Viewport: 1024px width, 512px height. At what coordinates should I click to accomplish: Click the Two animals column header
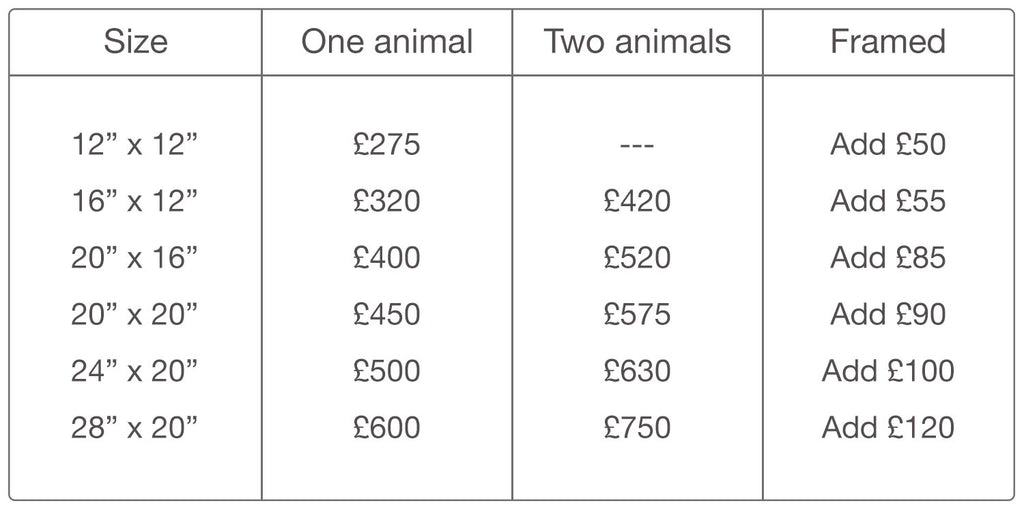tap(637, 42)
